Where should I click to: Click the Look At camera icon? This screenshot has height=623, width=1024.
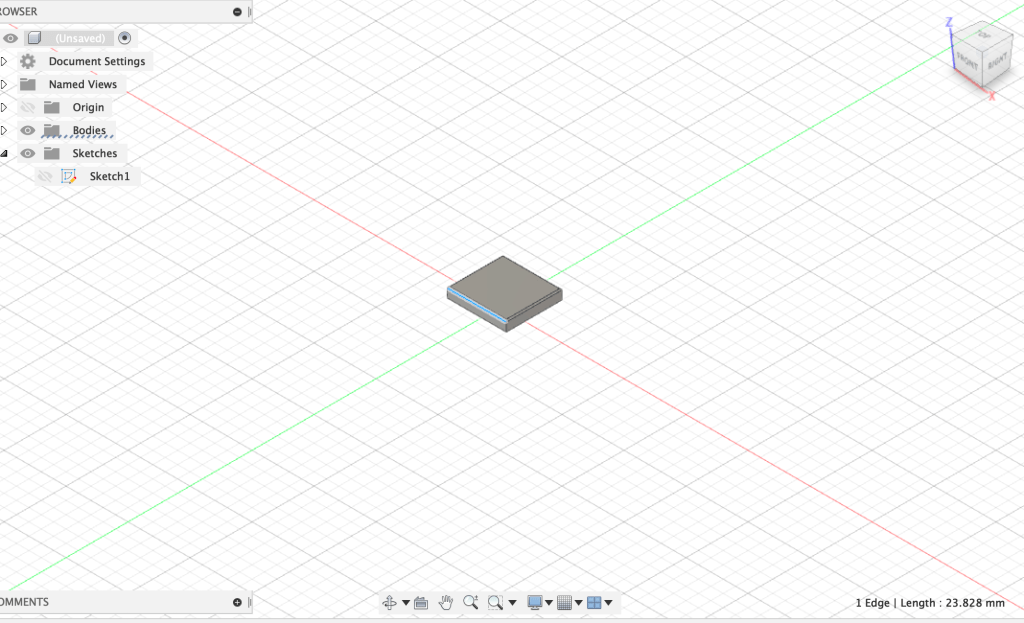pyautogui.click(x=421, y=602)
